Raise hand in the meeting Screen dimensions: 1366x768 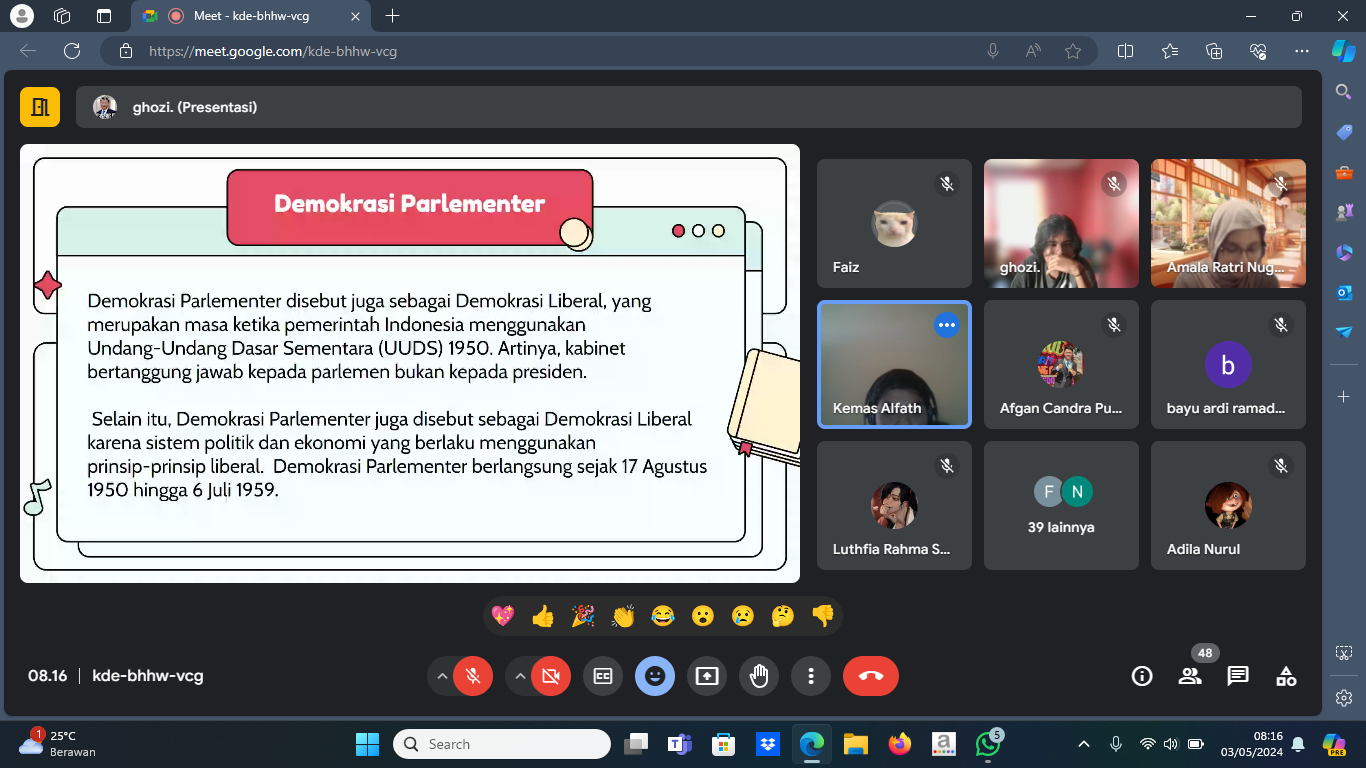pyautogui.click(x=759, y=676)
